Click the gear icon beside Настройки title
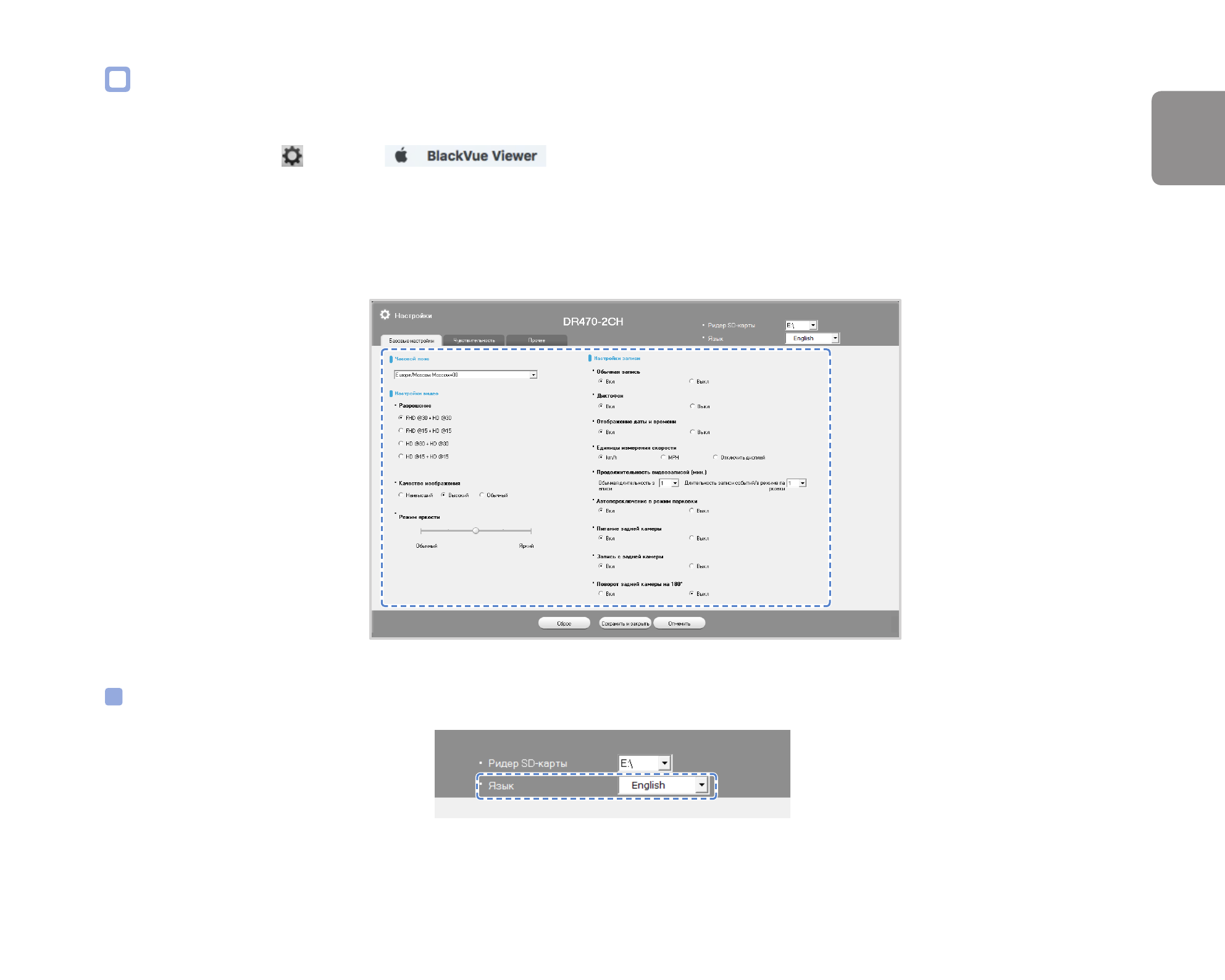1225x980 pixels. (385, 315)
